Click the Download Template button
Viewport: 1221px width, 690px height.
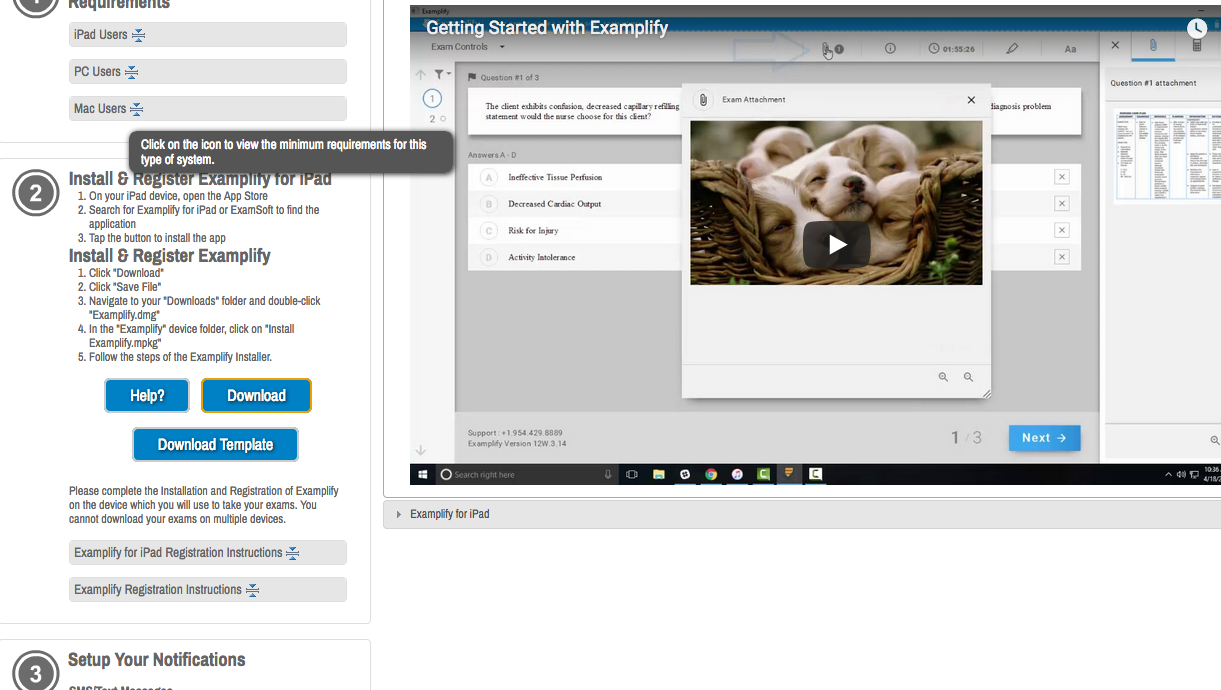[x=215, y=445]
